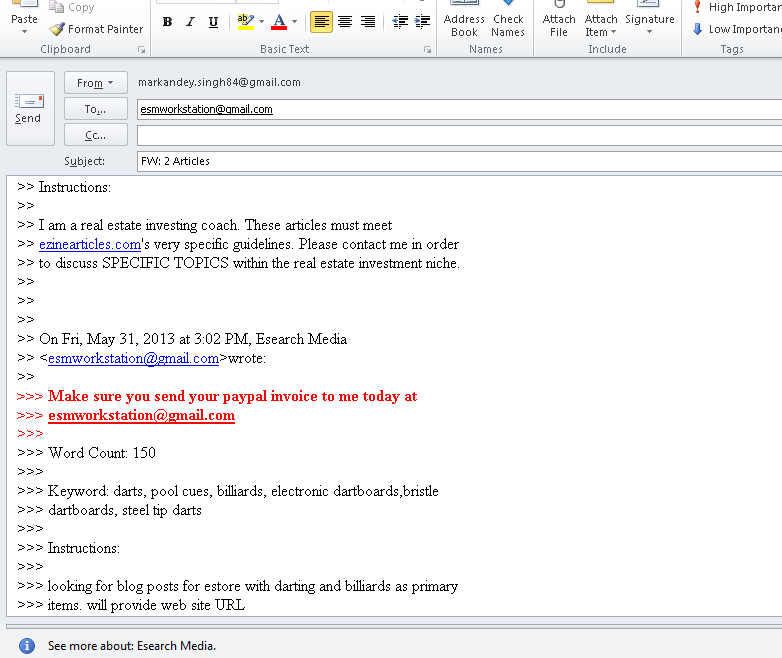The width and height of the screenshot is (782, 658).
Task: Toggle bold formatting
Action: 168,22
